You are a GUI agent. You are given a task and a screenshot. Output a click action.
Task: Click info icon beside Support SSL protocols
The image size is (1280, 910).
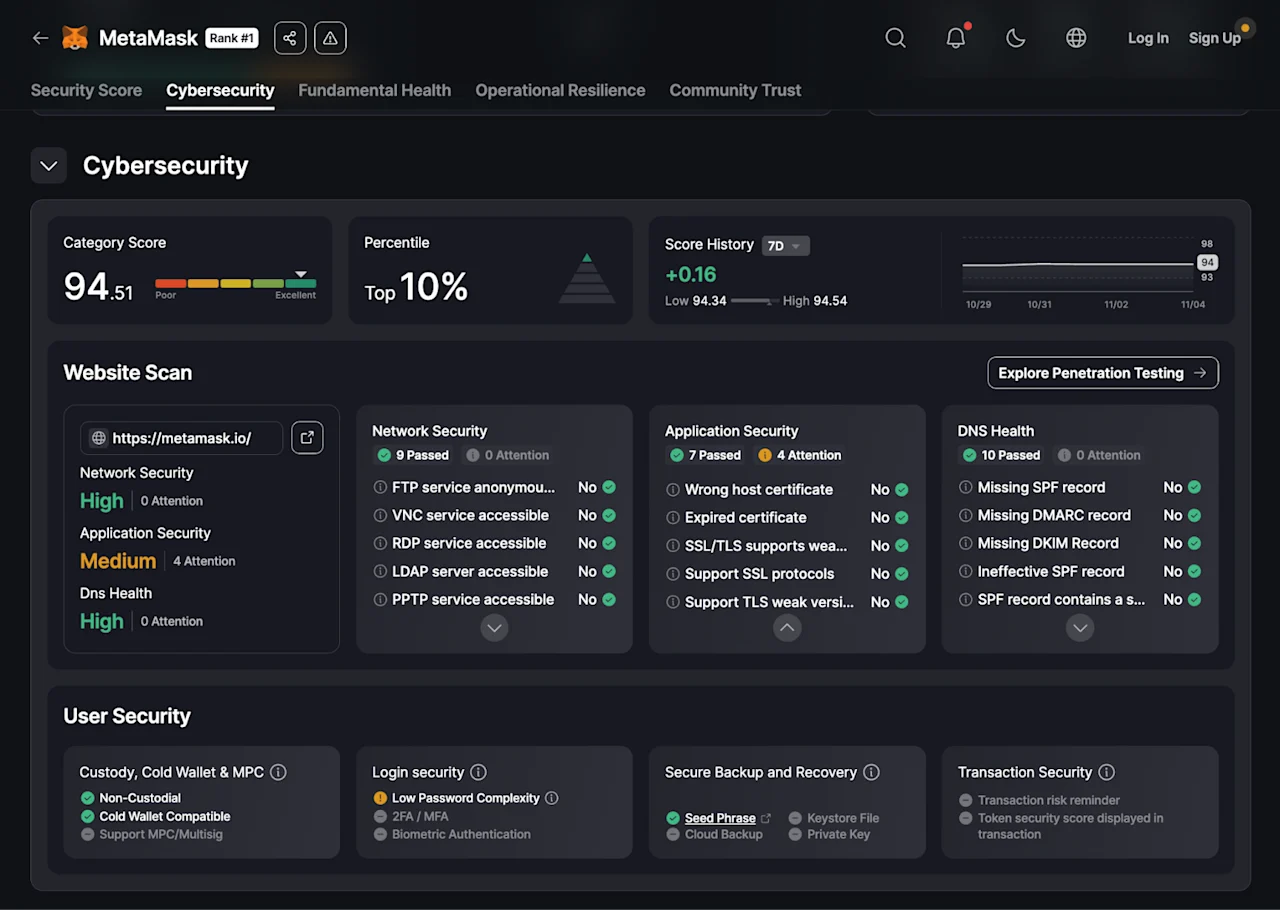coord(673,574)
